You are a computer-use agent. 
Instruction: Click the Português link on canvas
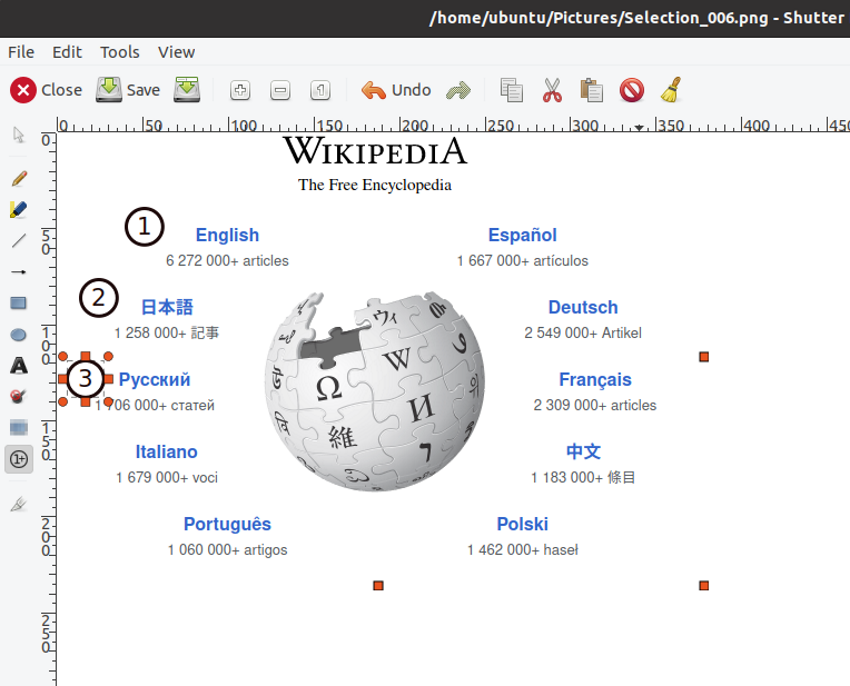(227, 524)
